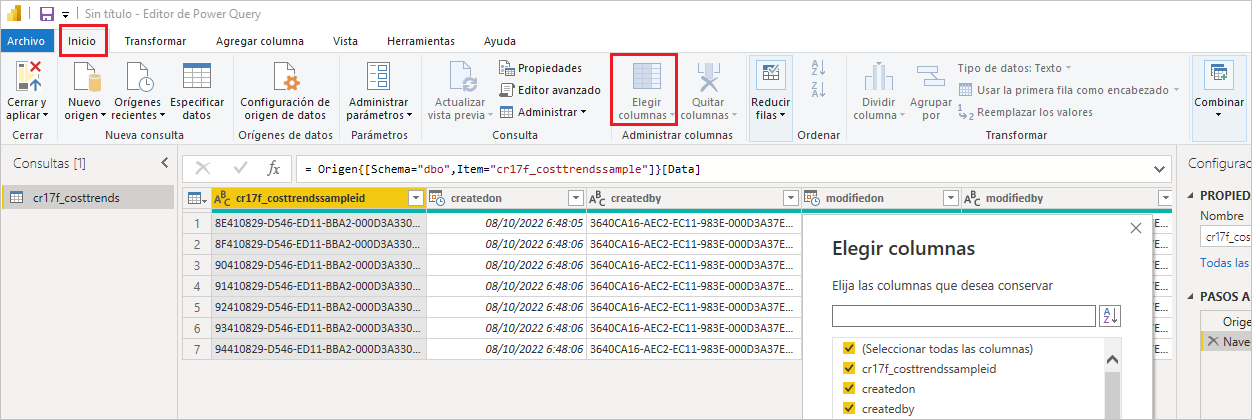Click Administrar parámetros icon
1252x420 pixels.
(379, 77)
